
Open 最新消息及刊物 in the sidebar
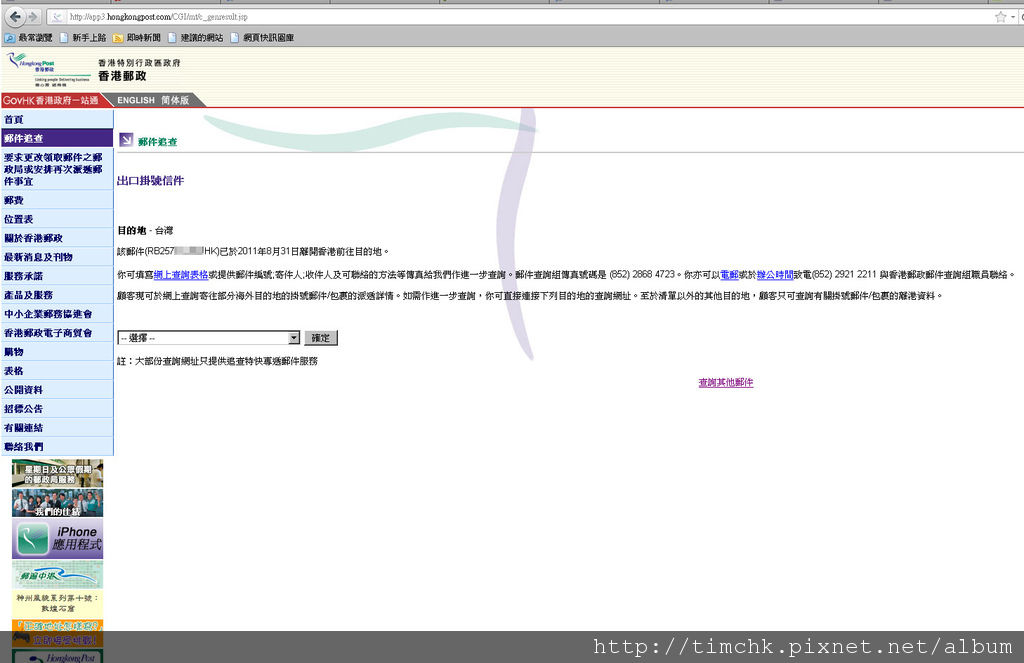[57, 257]
